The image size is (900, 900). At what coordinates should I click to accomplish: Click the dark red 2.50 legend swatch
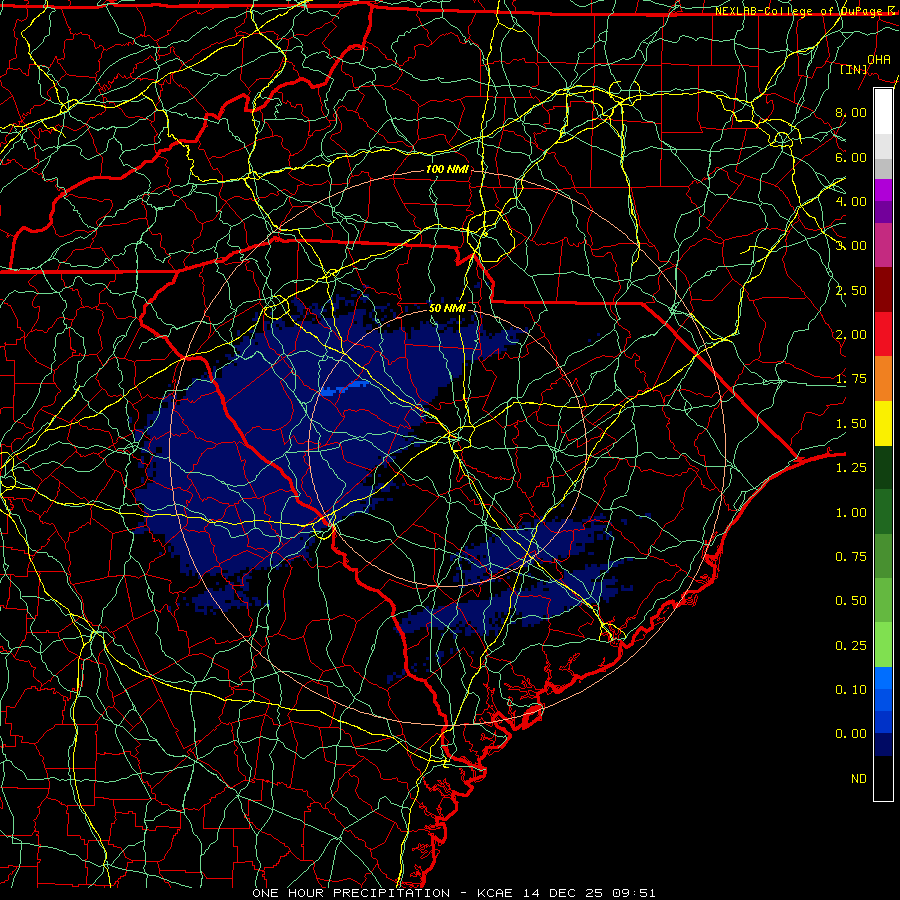(883, 290)
